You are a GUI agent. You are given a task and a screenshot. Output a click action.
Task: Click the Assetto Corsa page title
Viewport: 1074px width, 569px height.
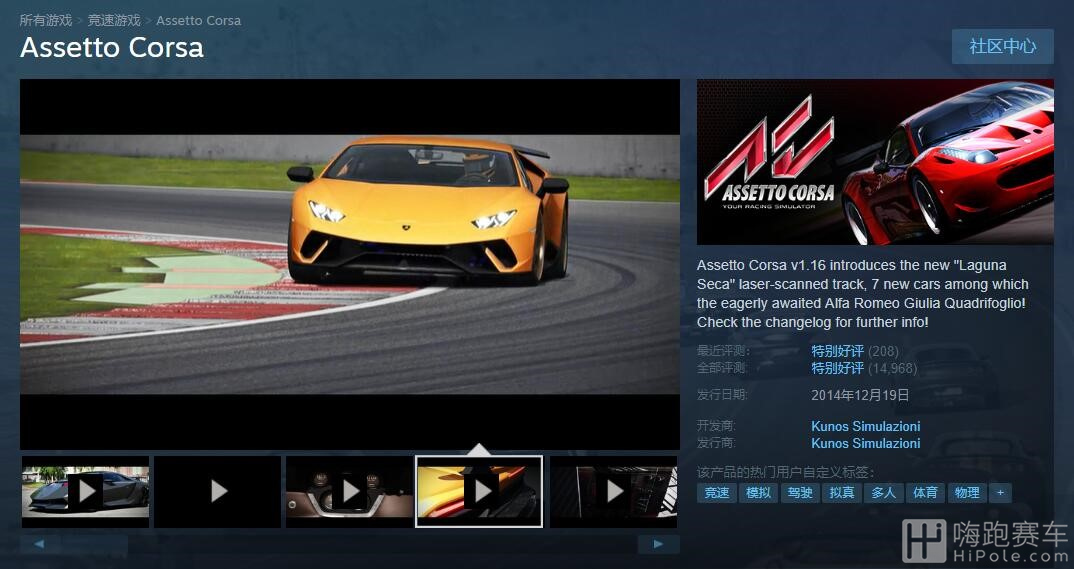pyautogui.click(x=112, y=47)
